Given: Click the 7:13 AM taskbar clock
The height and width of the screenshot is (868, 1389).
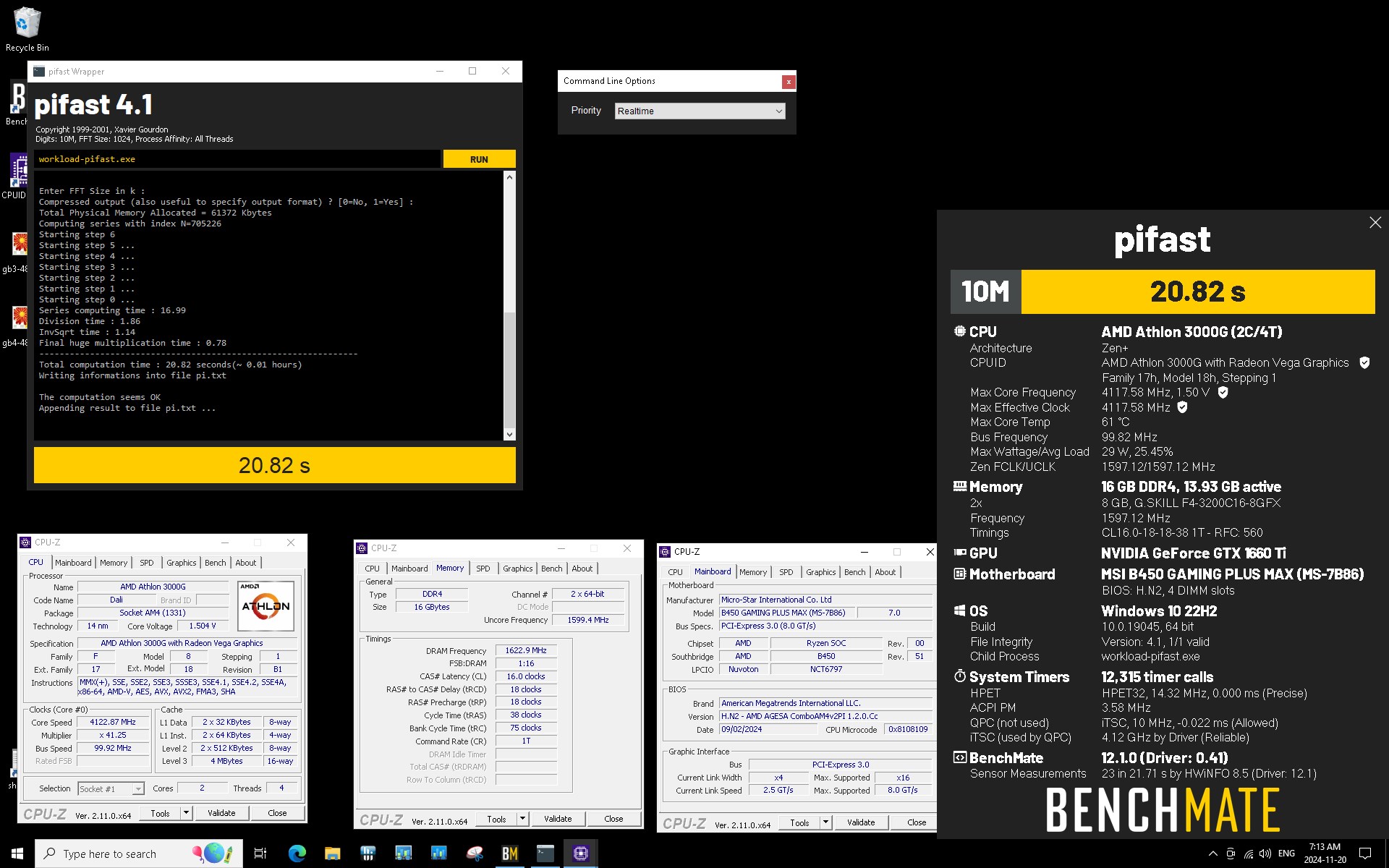Looking at the screenshot, I should tap(1325, 854).
